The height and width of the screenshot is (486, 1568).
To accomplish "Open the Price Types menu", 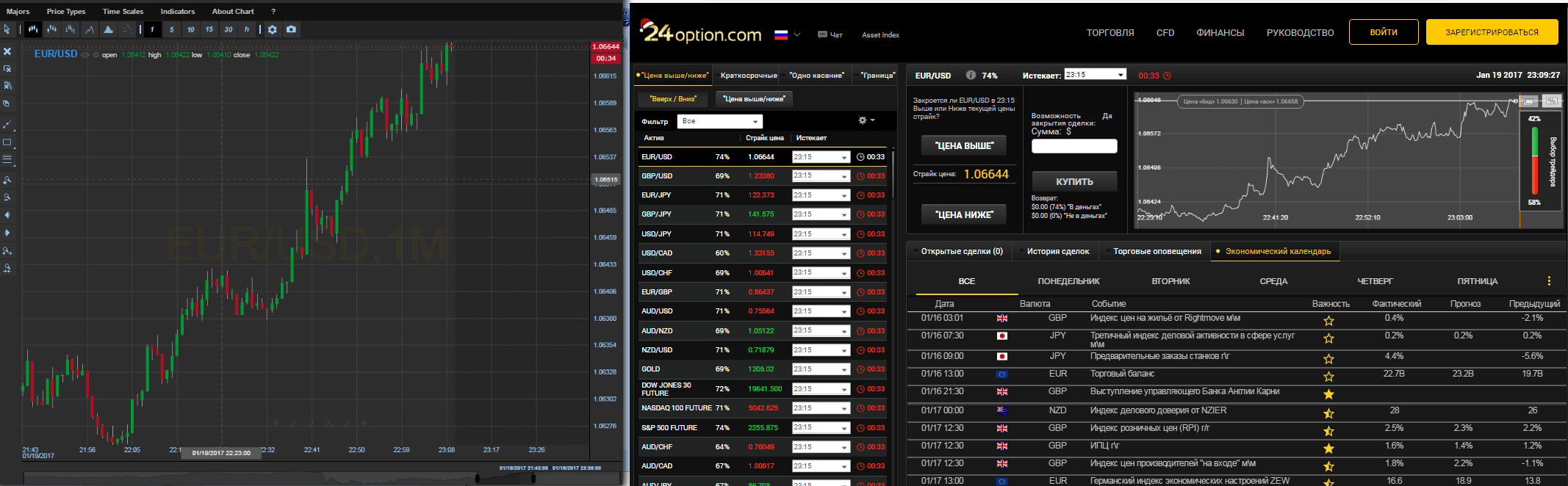I will (x=66, y=12).
